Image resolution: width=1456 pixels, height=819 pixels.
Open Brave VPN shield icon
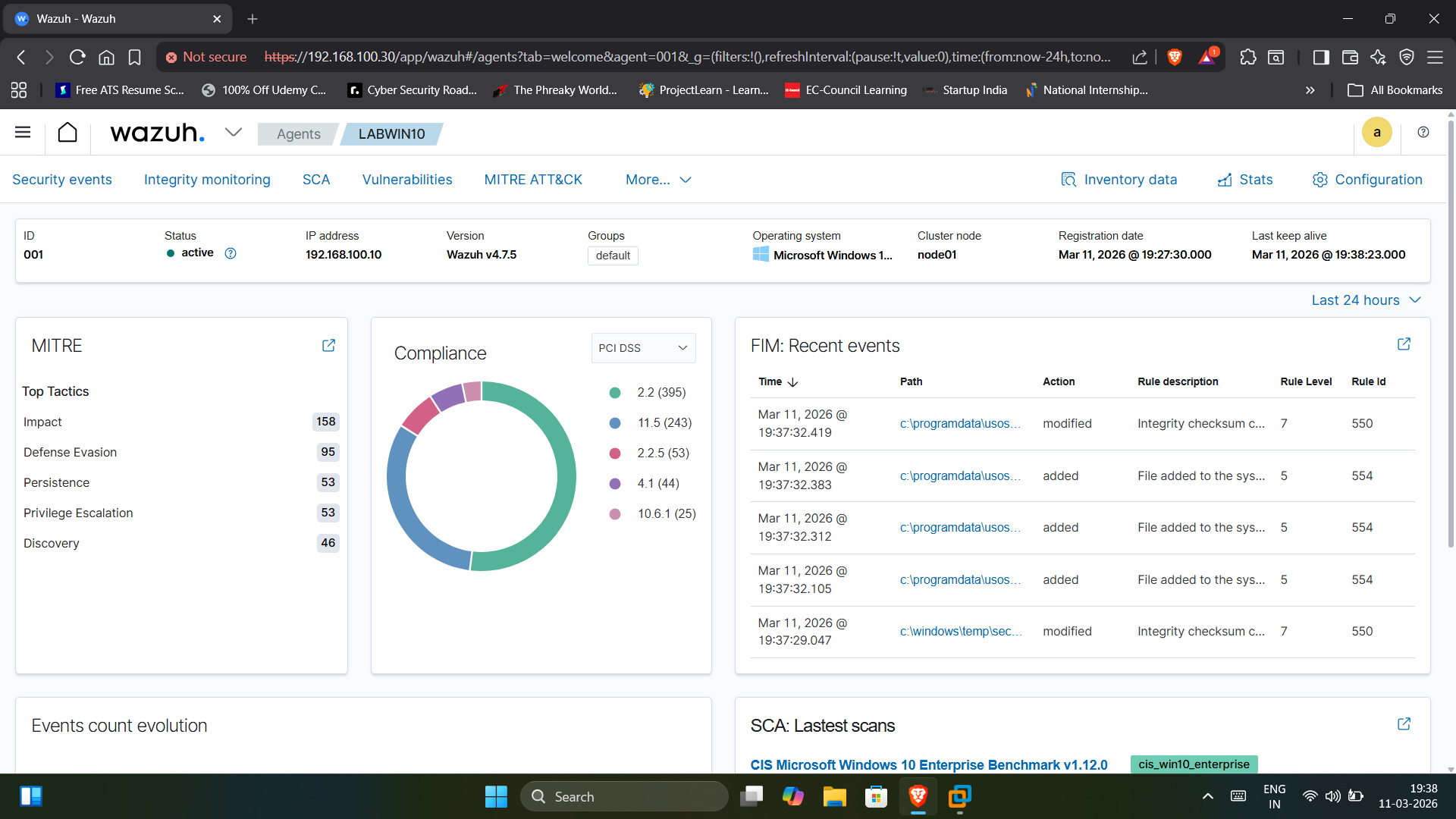coord(1407,57)
